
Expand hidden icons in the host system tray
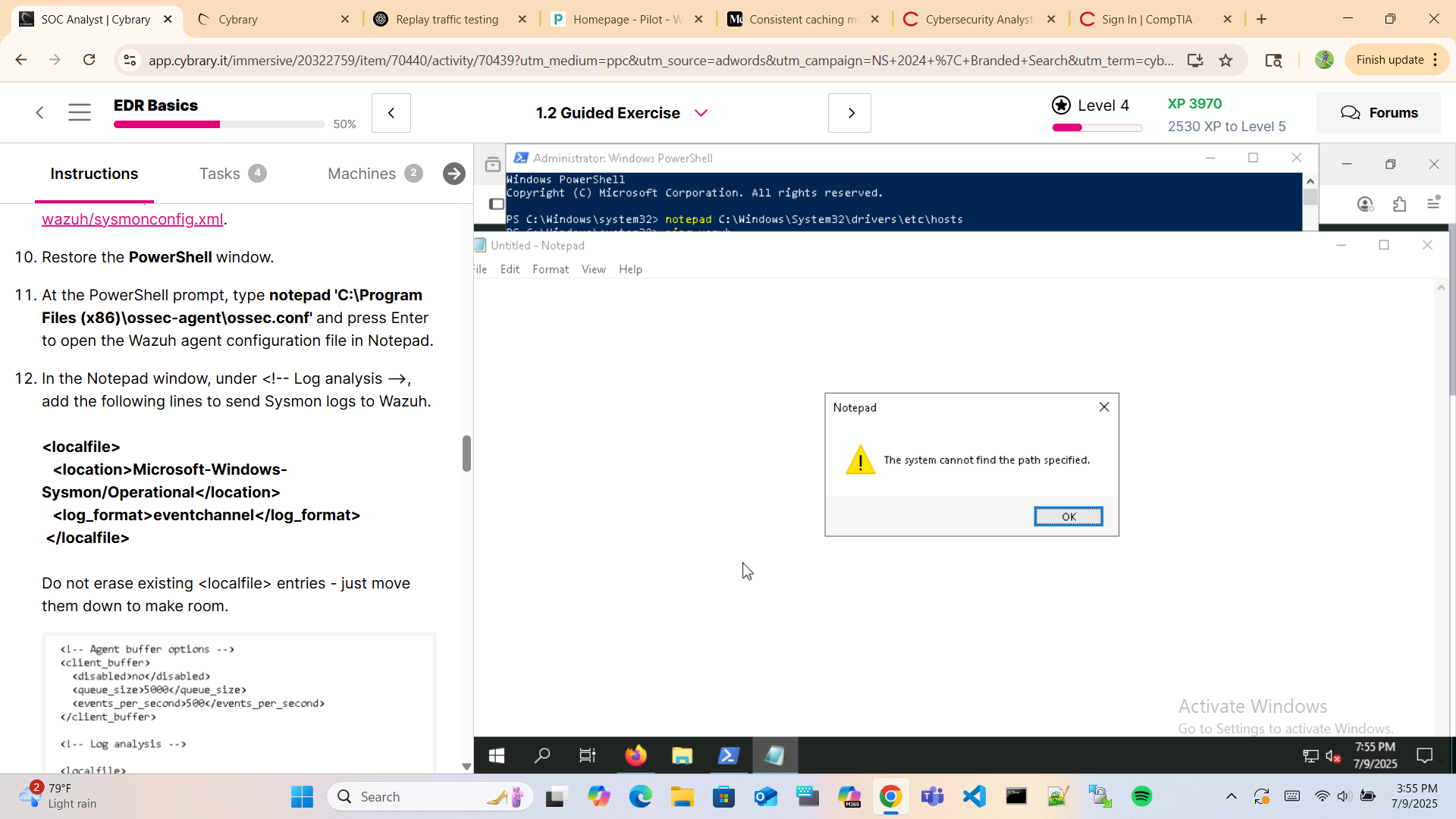point(1231,796)
